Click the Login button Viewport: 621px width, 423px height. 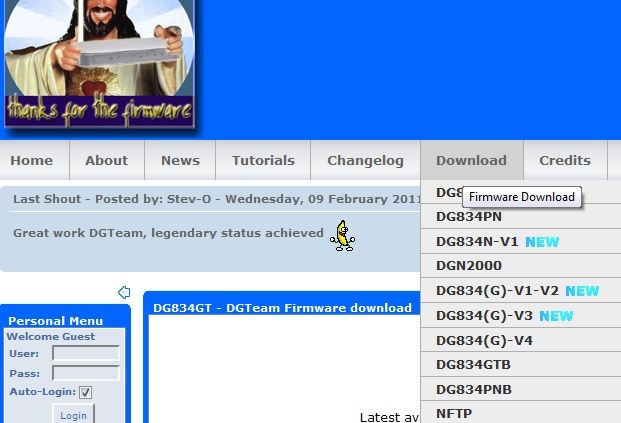[x=73, y=415]
